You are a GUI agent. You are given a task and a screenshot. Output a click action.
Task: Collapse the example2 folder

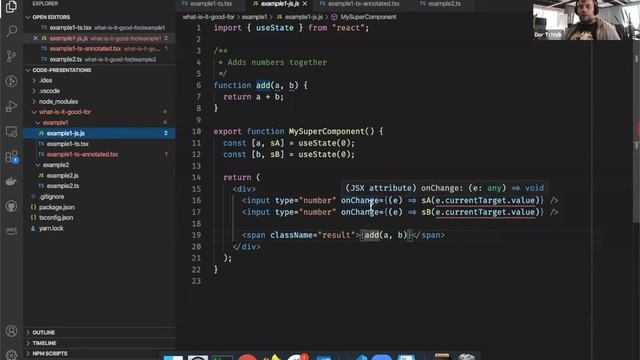(56, 165)
